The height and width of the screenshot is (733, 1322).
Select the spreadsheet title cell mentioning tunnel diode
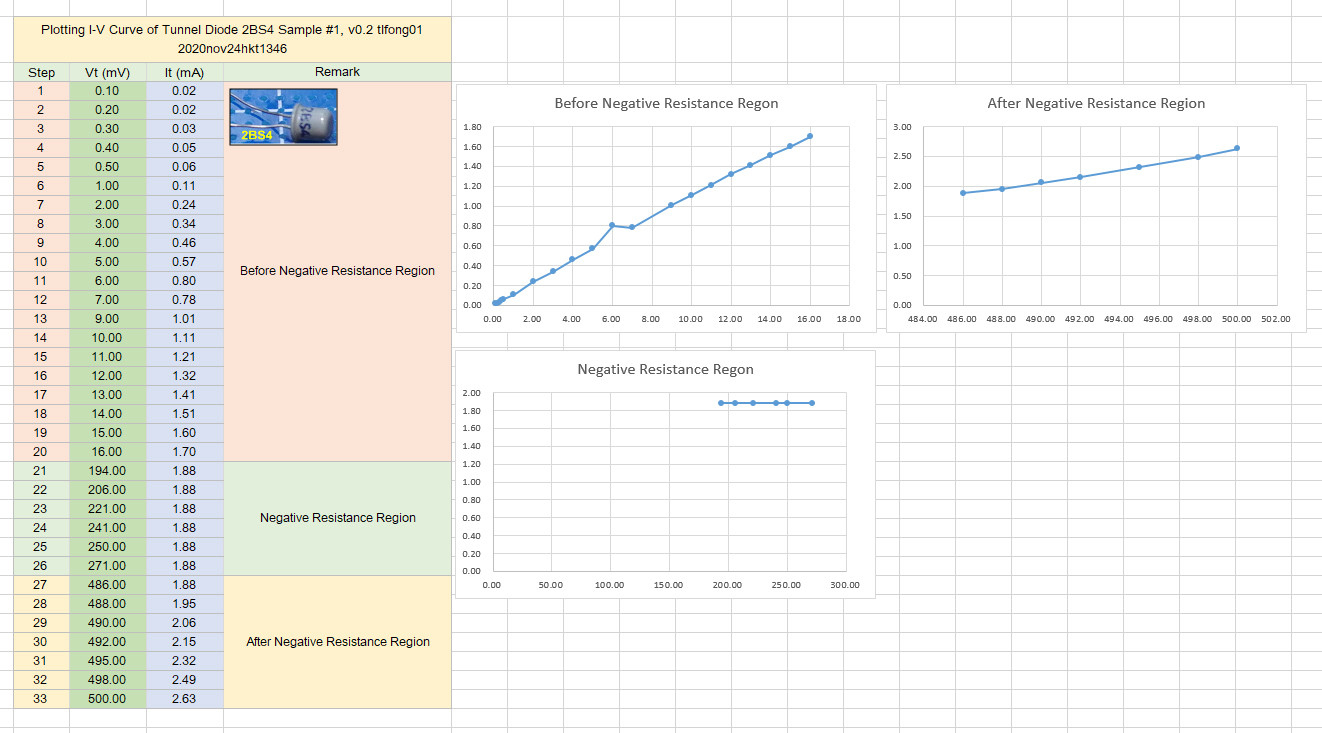pos(230,39)
